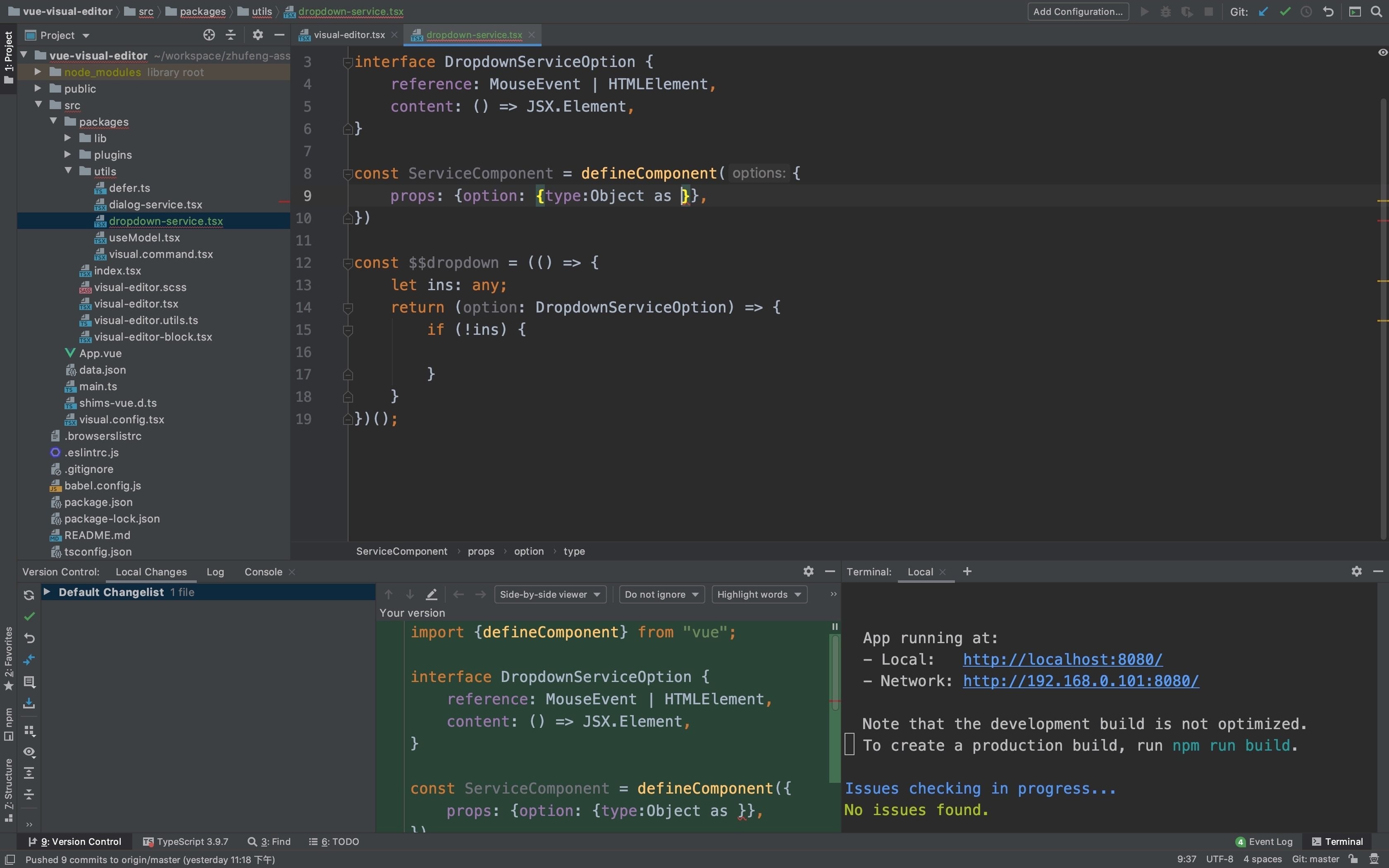
Task: Click the Refresh VCS changes icon
Action: tap(29, 595)
